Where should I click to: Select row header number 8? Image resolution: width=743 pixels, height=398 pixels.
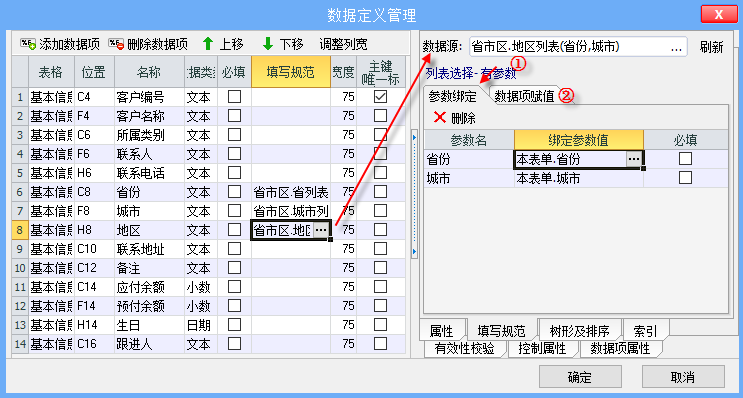click(x=20, y=230)
